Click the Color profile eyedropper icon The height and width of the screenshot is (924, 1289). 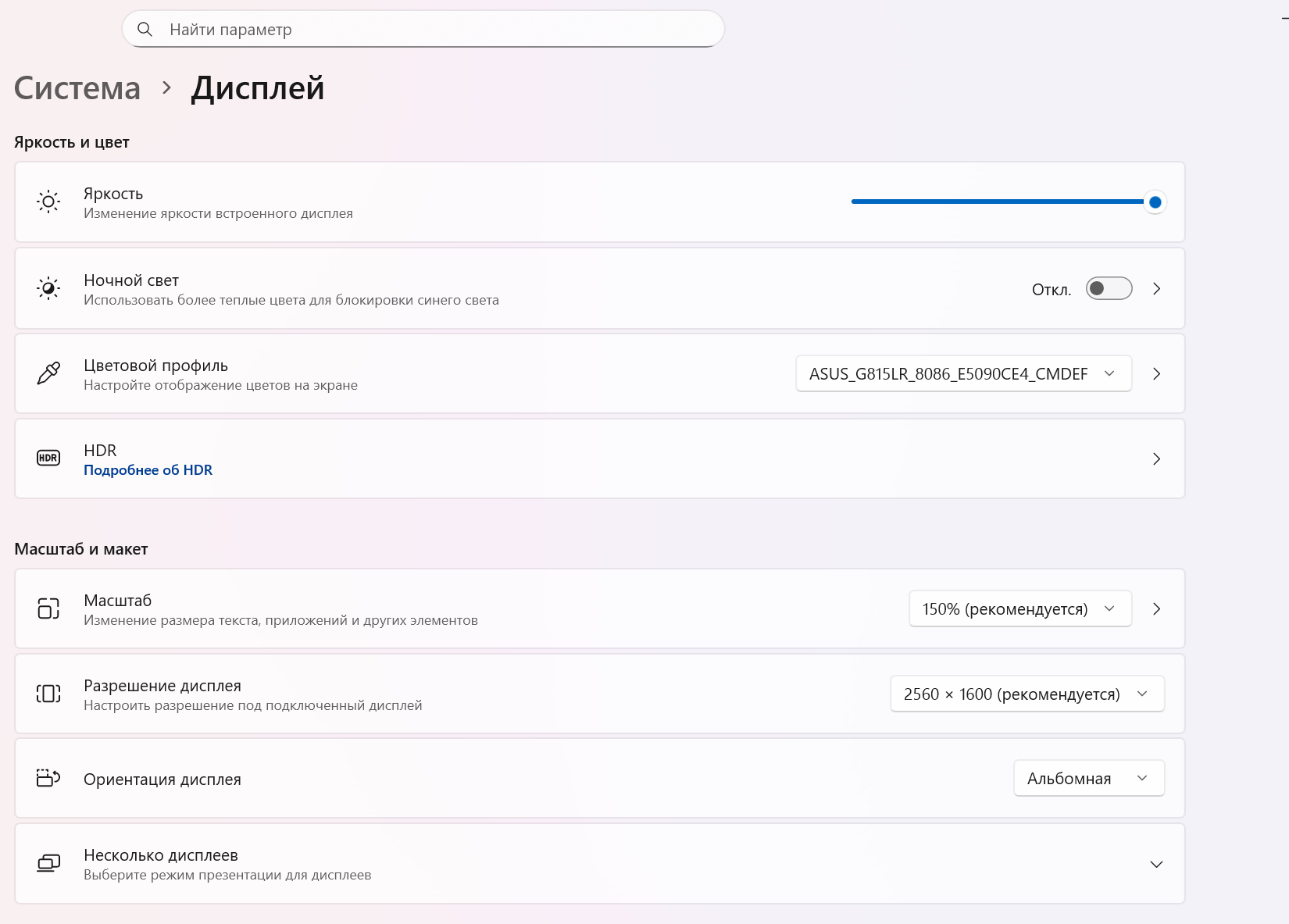coord(48,373)
